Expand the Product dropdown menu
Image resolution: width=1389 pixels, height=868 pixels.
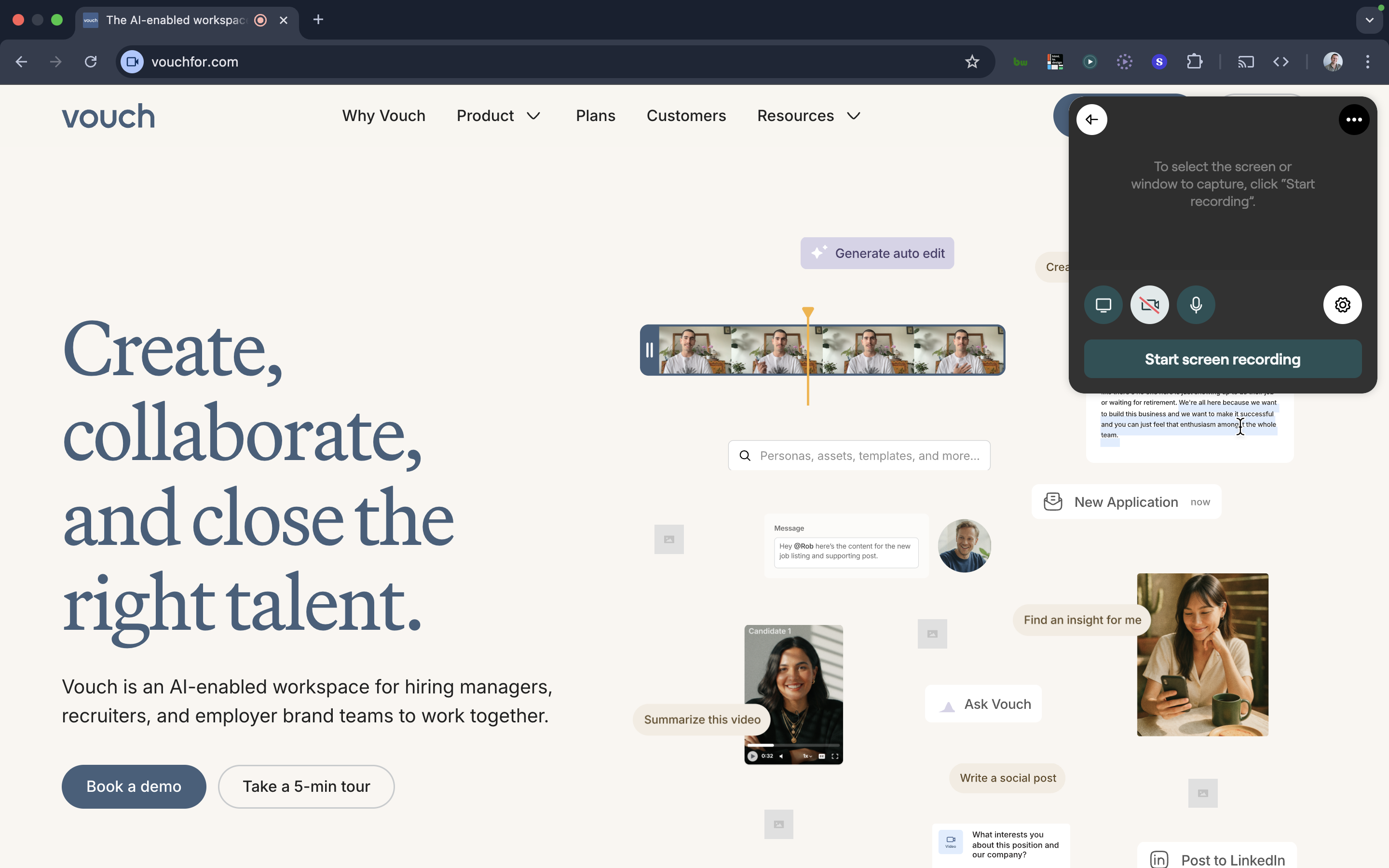pos(498,115)
